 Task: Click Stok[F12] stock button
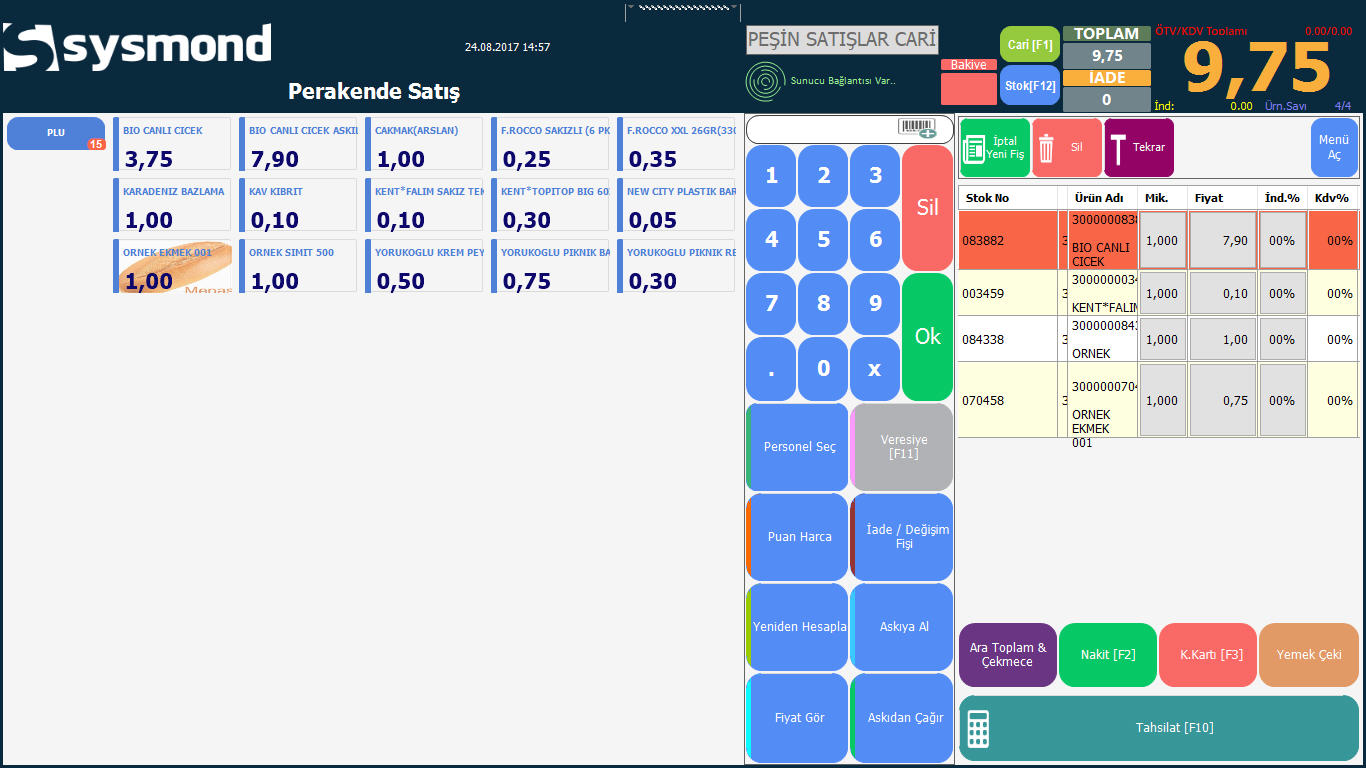click(1029, 86)
